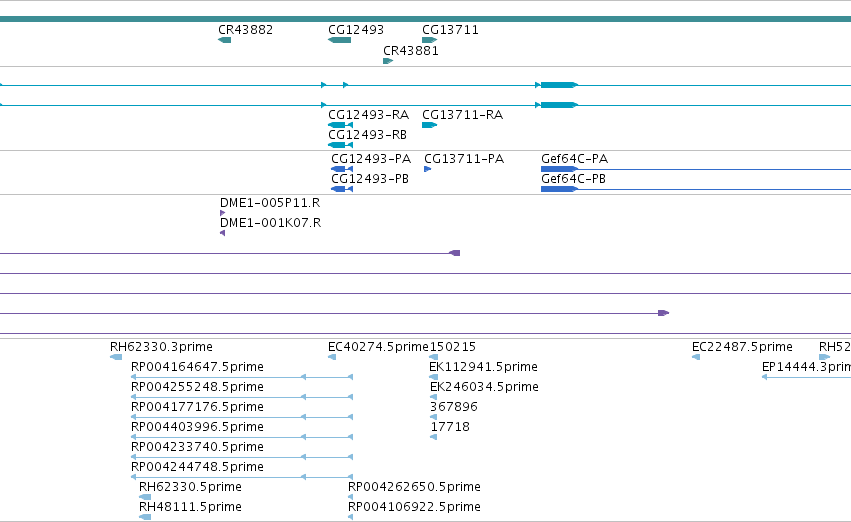This screenshot has width=851, height=522.
Task: Click the CG12493-RA transcript label
Action: (x=368, y=114)
